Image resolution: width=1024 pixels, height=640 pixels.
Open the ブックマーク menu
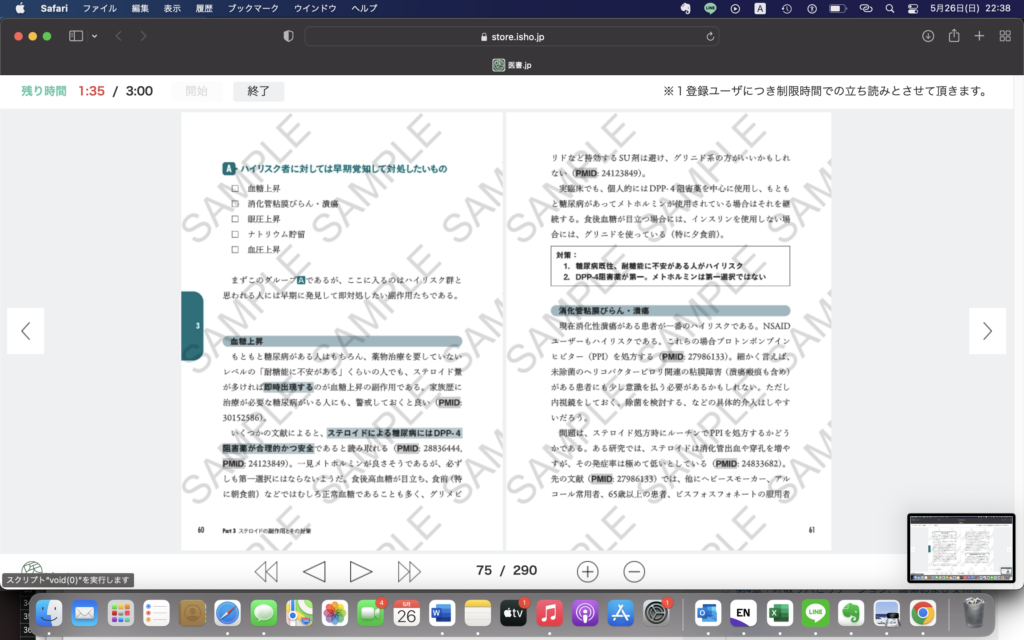coord(252,8)
